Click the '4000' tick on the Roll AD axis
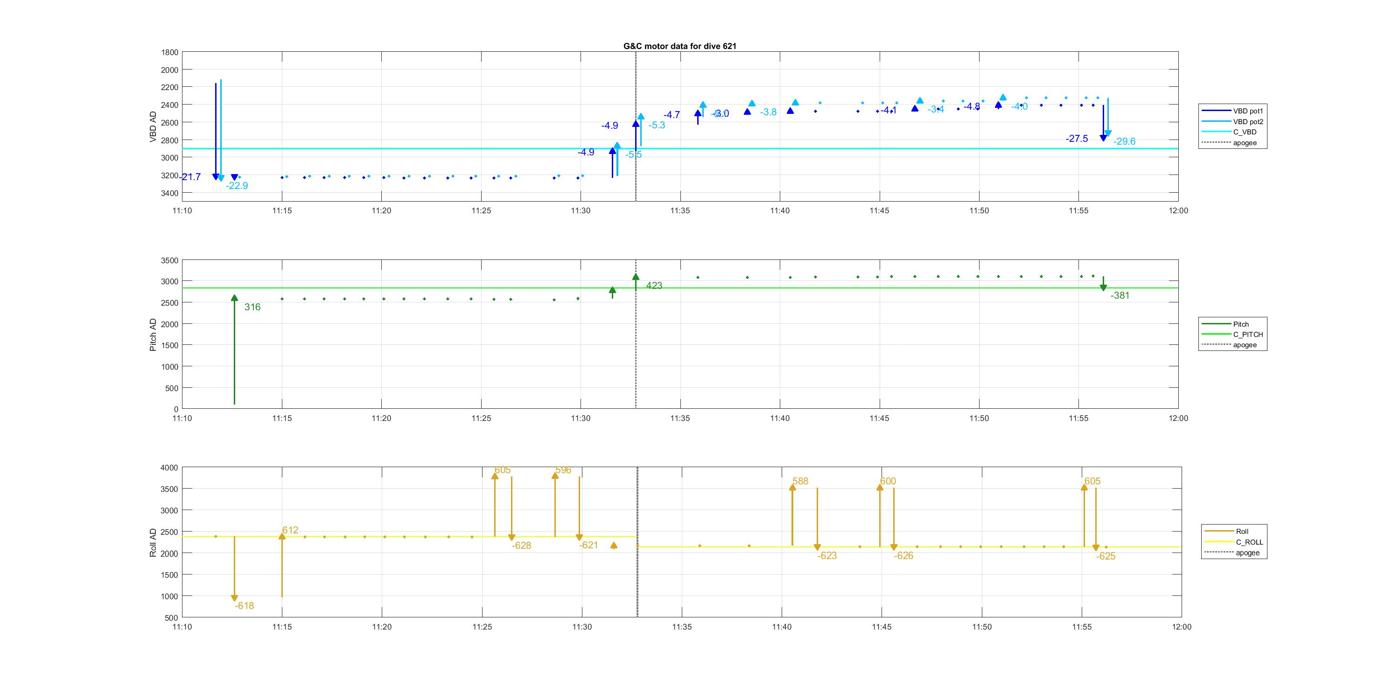This screenshot has height=693, width=1400. coord(170,468)
